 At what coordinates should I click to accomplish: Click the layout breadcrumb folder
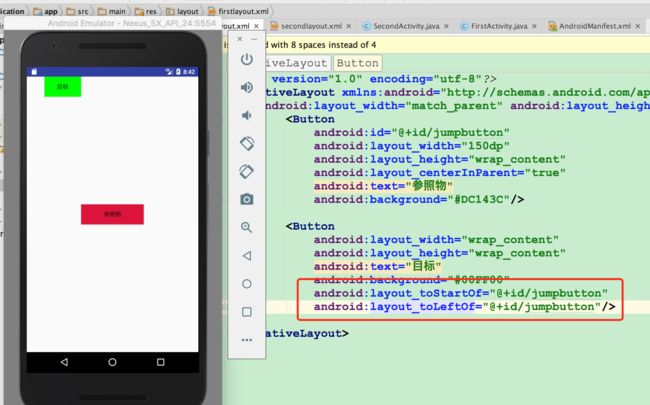182,11
